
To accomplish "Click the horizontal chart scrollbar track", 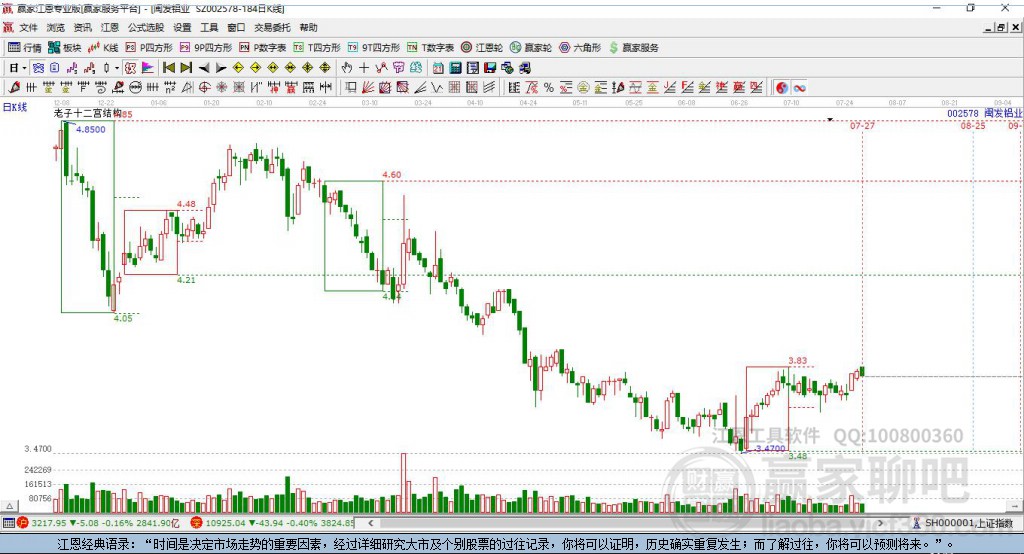I will 626,523.
